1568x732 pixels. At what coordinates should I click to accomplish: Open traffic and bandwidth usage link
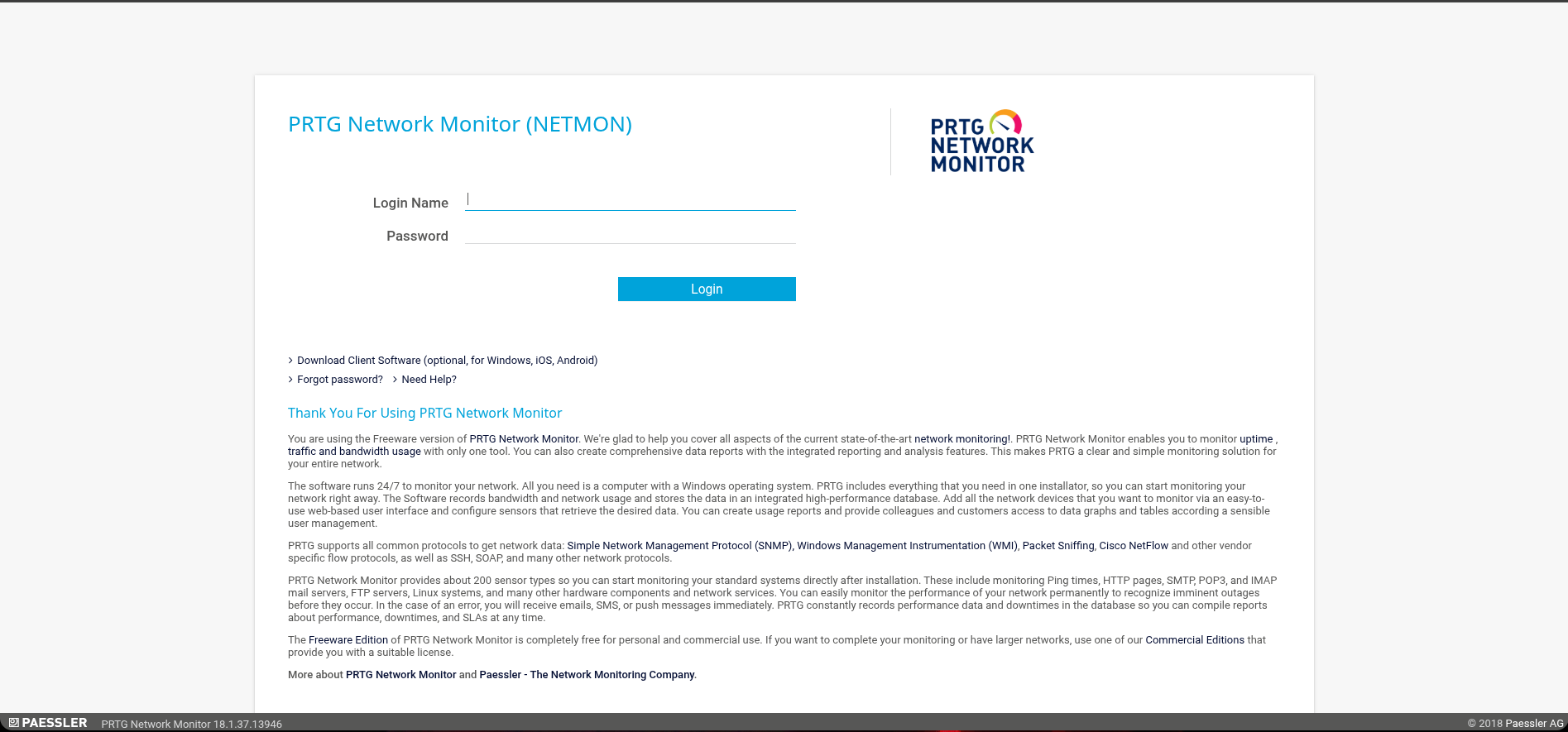coord(354,452)
